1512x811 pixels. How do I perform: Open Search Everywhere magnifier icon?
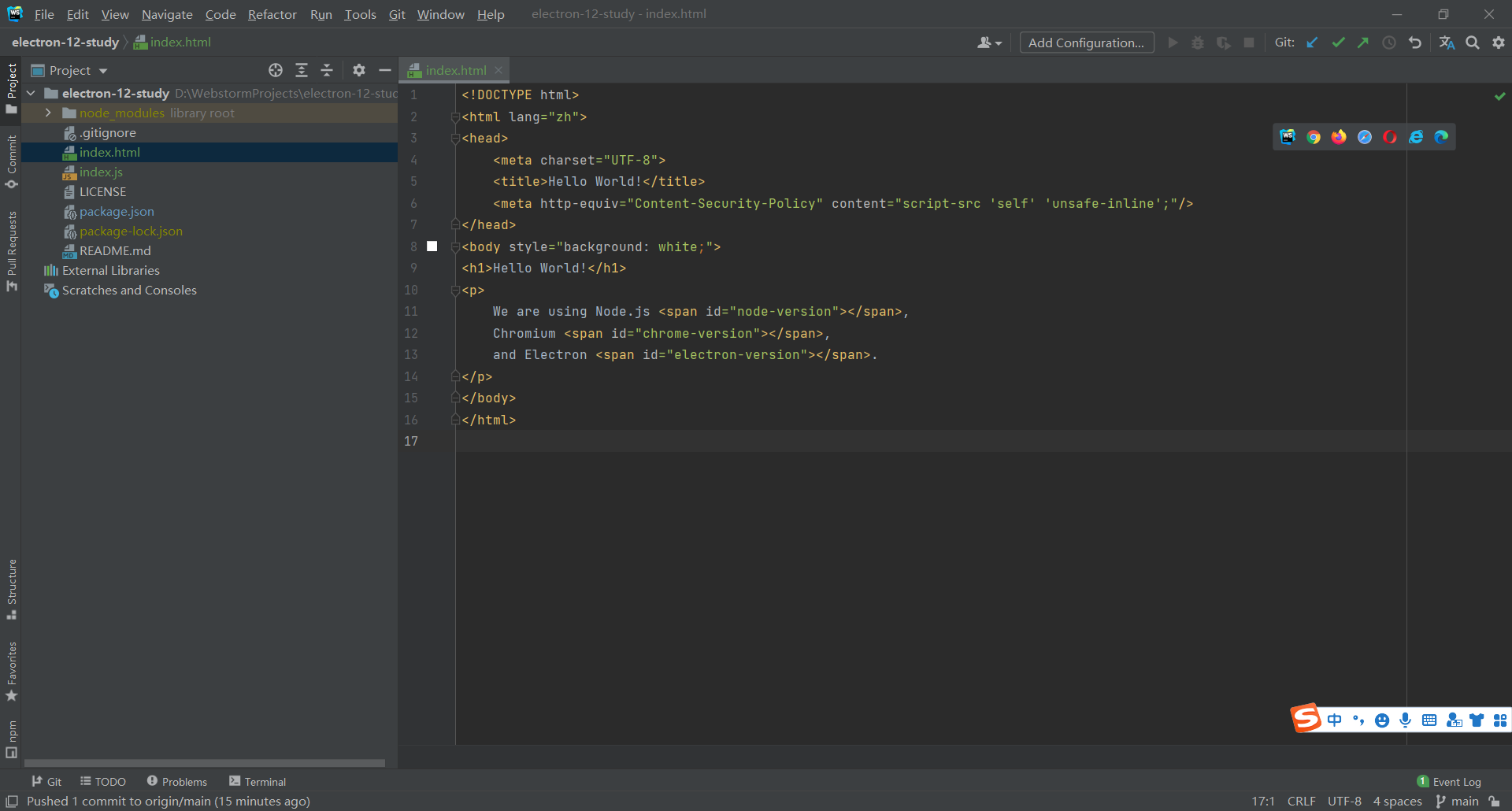pos(1473,43)
